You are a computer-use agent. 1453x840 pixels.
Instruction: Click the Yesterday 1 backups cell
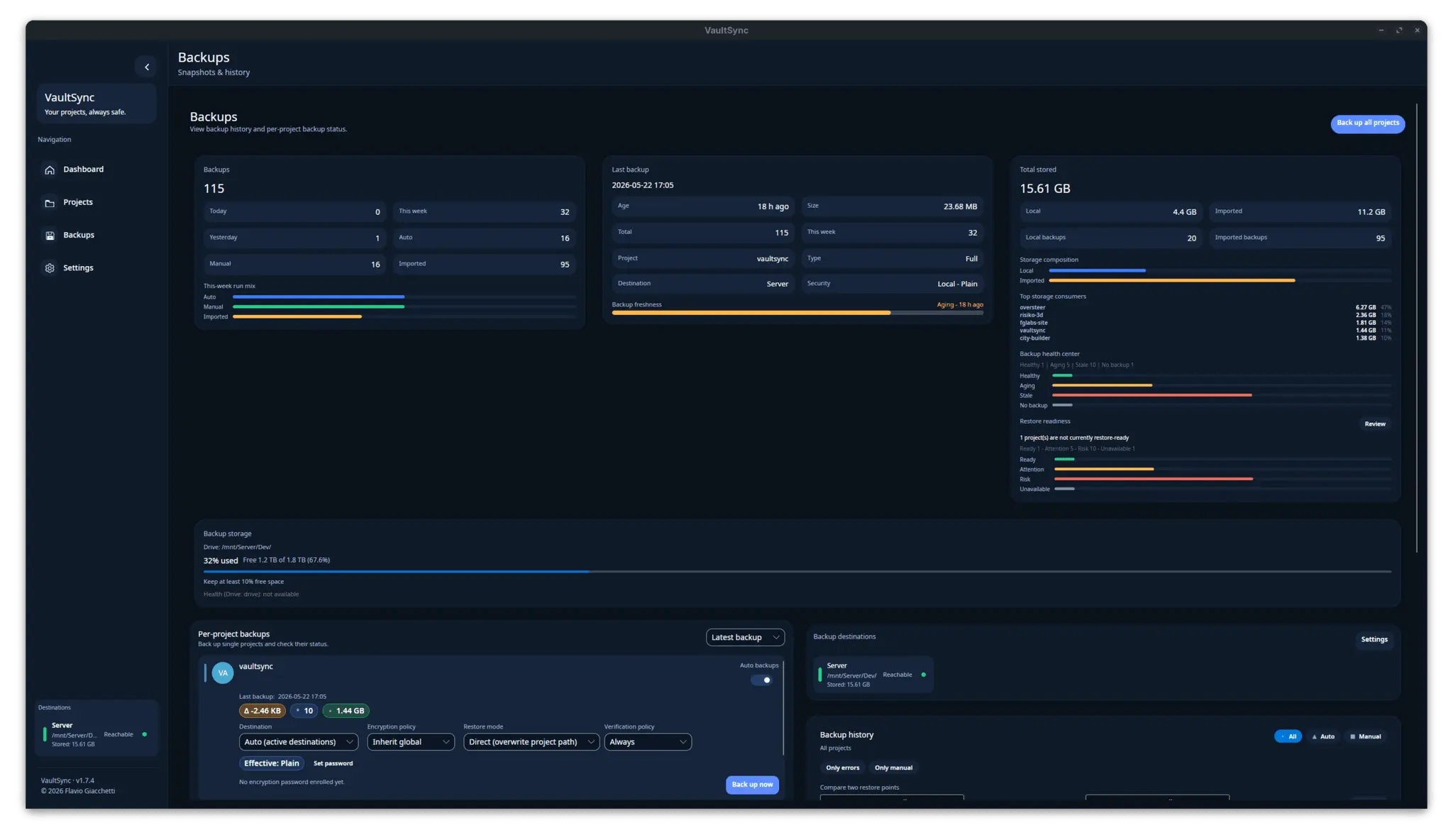click(294, 238)
